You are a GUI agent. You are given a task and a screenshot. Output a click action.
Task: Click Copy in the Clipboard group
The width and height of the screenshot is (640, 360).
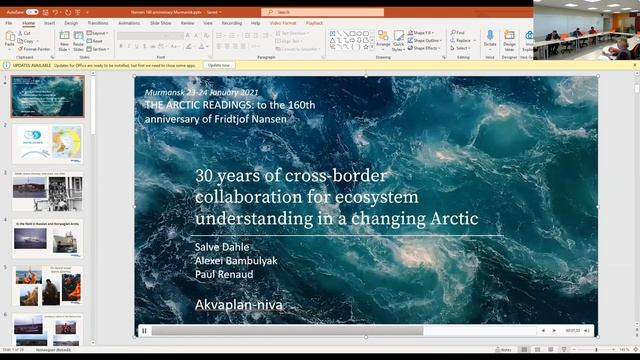tap(26, 41)
